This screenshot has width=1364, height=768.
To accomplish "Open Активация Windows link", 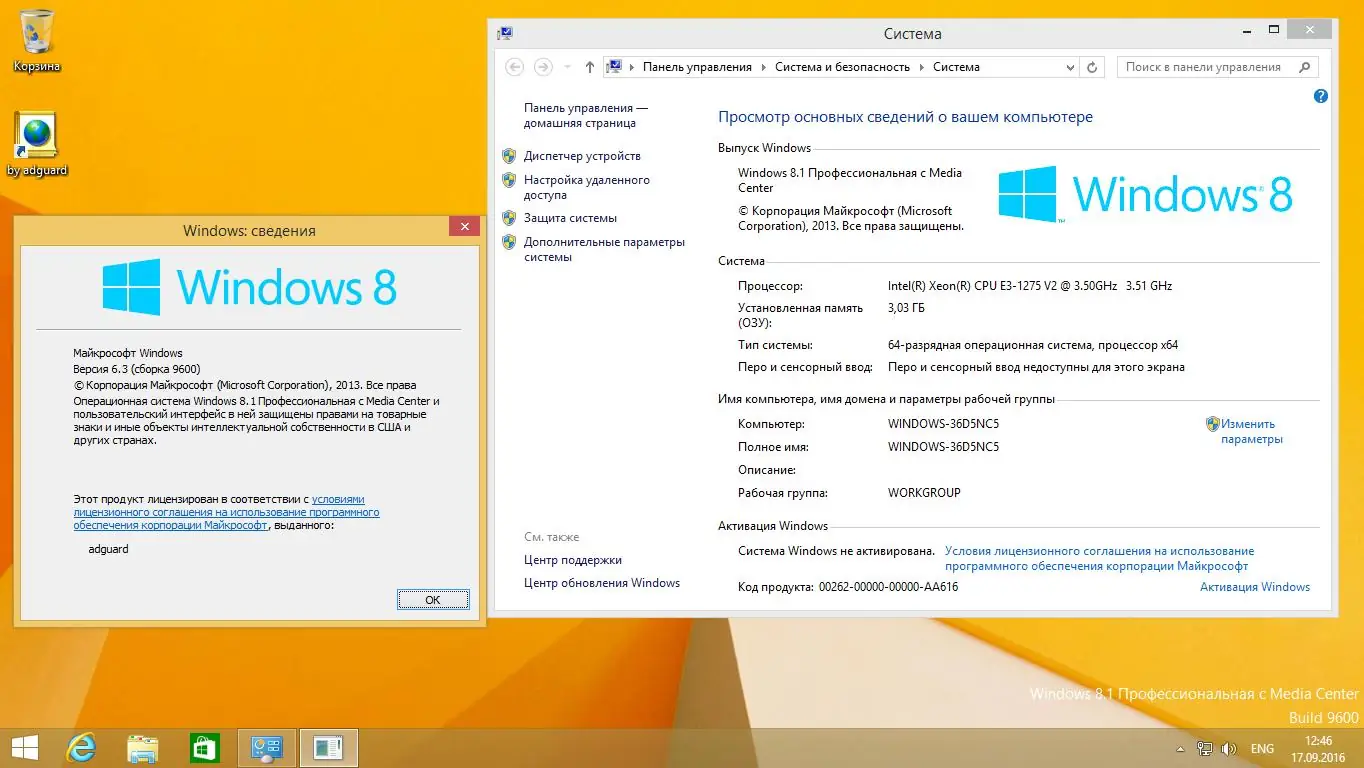I will click(1255, 587).
